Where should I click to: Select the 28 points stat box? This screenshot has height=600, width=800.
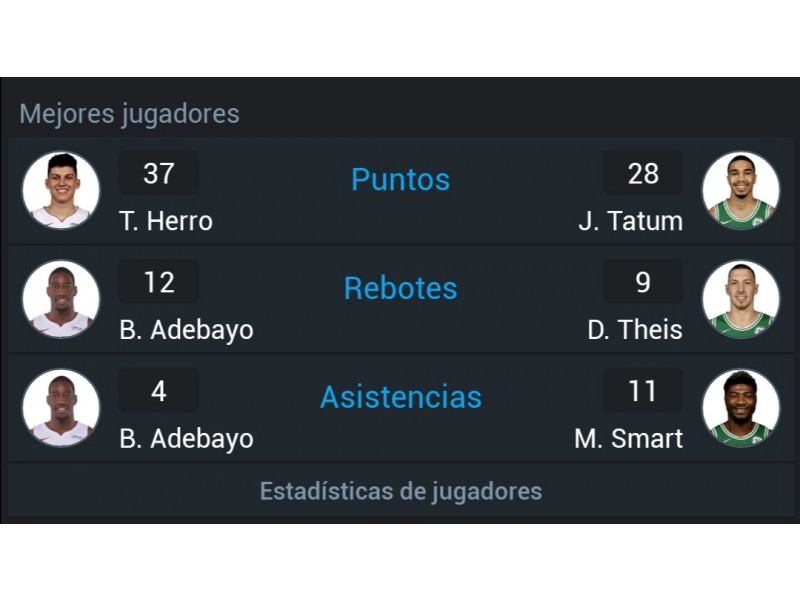pyautogui.click(x=643, y=173)
